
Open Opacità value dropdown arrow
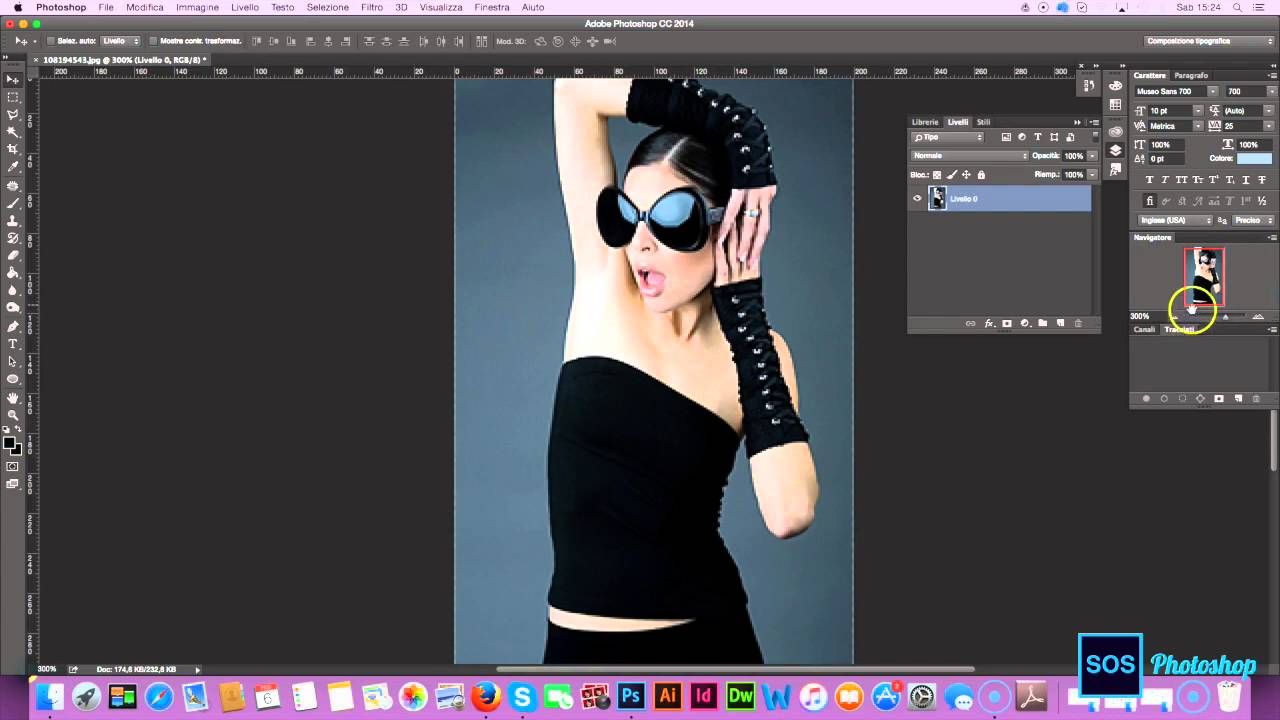pyautogui.click(x=1092, y=156)
